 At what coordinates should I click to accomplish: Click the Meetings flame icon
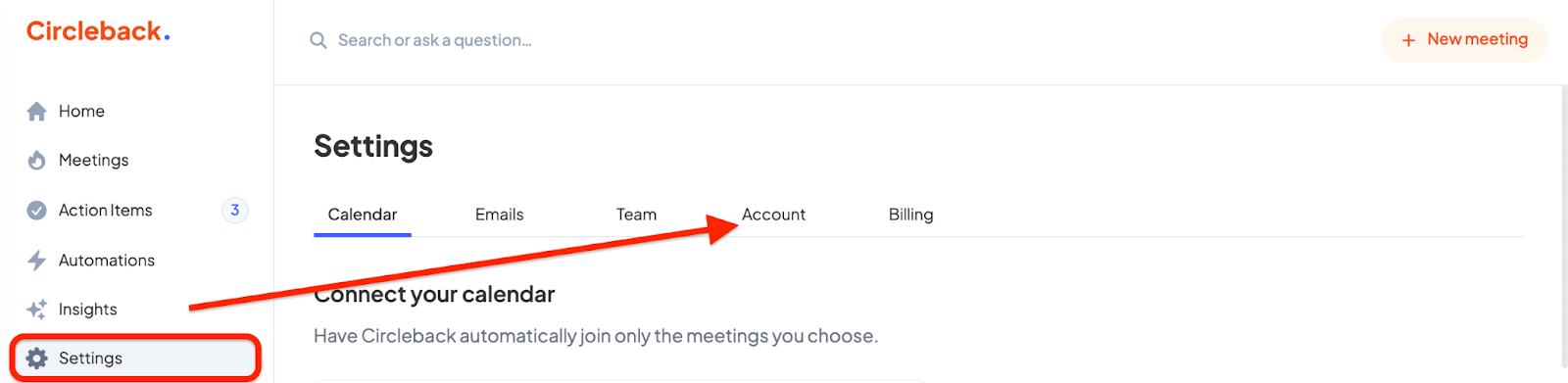click(36, 161)
